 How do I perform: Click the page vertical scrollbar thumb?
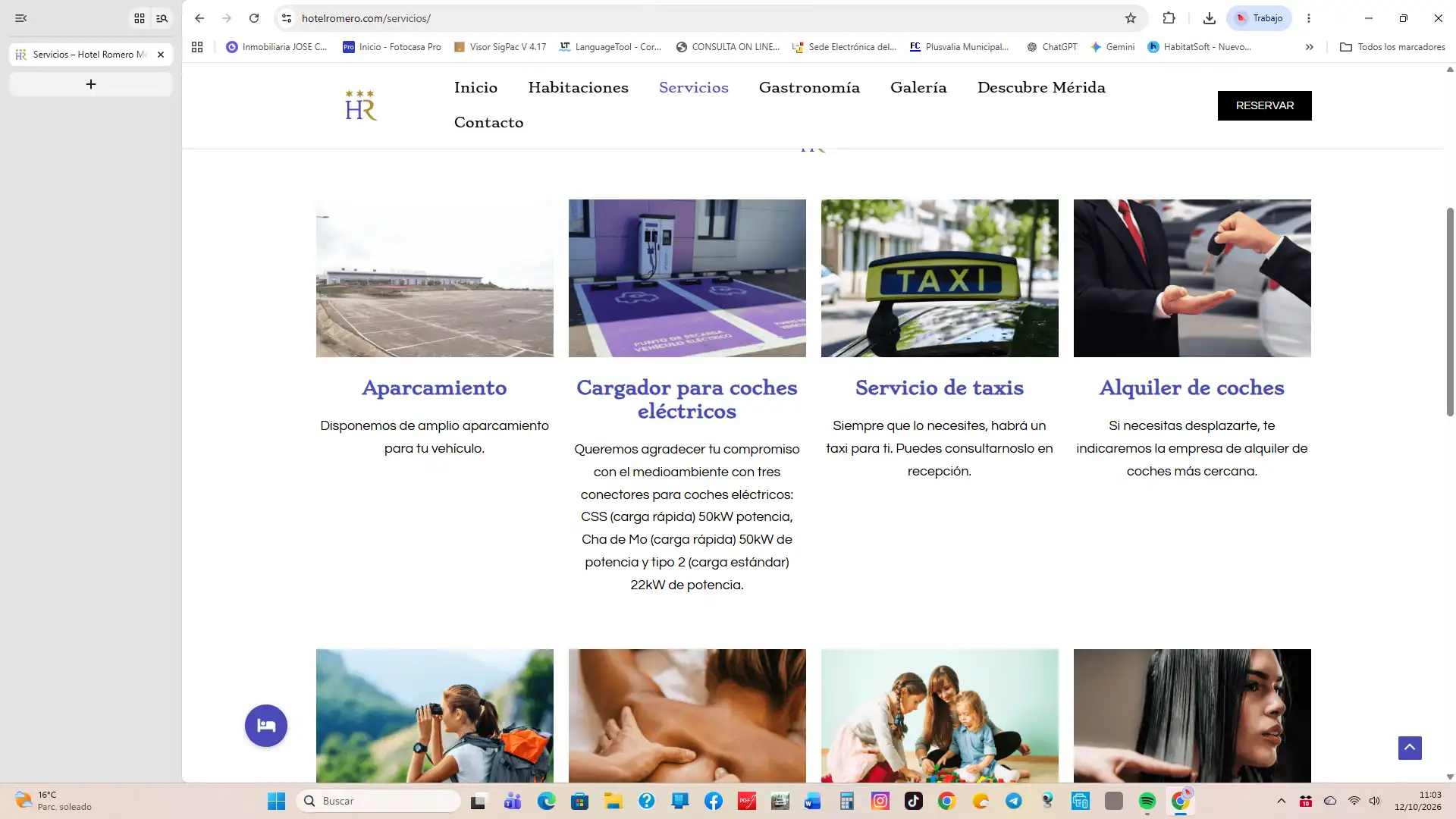click(x=1450, y=312)
